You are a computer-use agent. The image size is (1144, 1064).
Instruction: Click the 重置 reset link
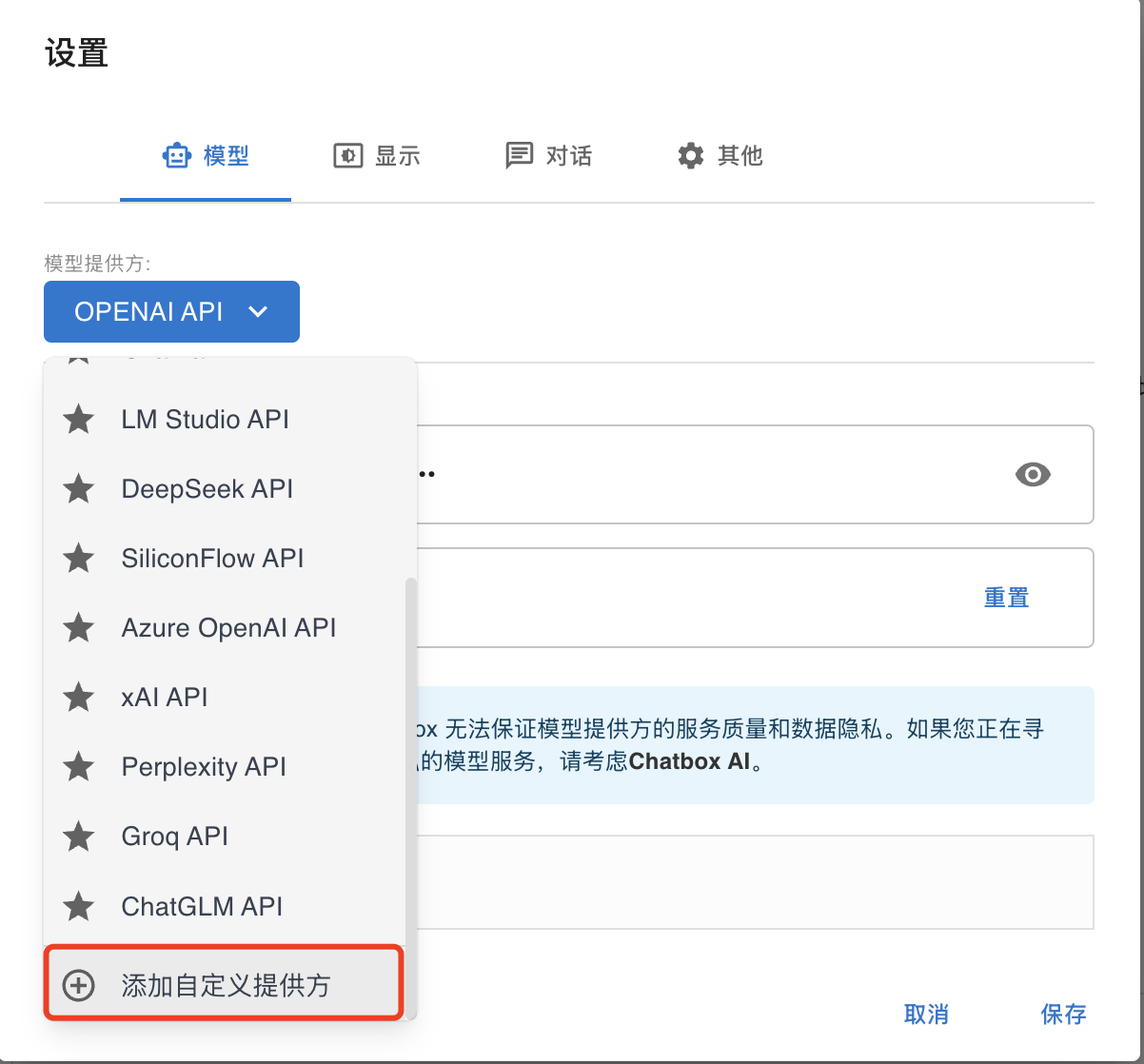tap(1006, 598)
